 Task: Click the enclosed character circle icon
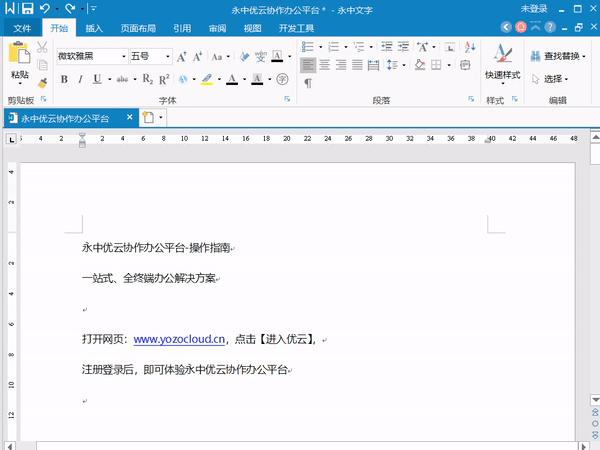[x=282, y=79]
